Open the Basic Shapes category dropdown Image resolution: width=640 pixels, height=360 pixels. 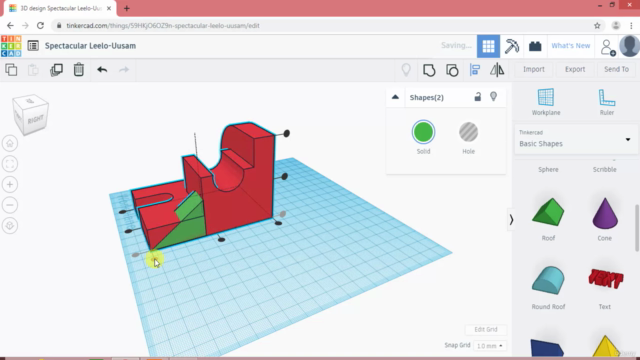click(x=575, y=140)
